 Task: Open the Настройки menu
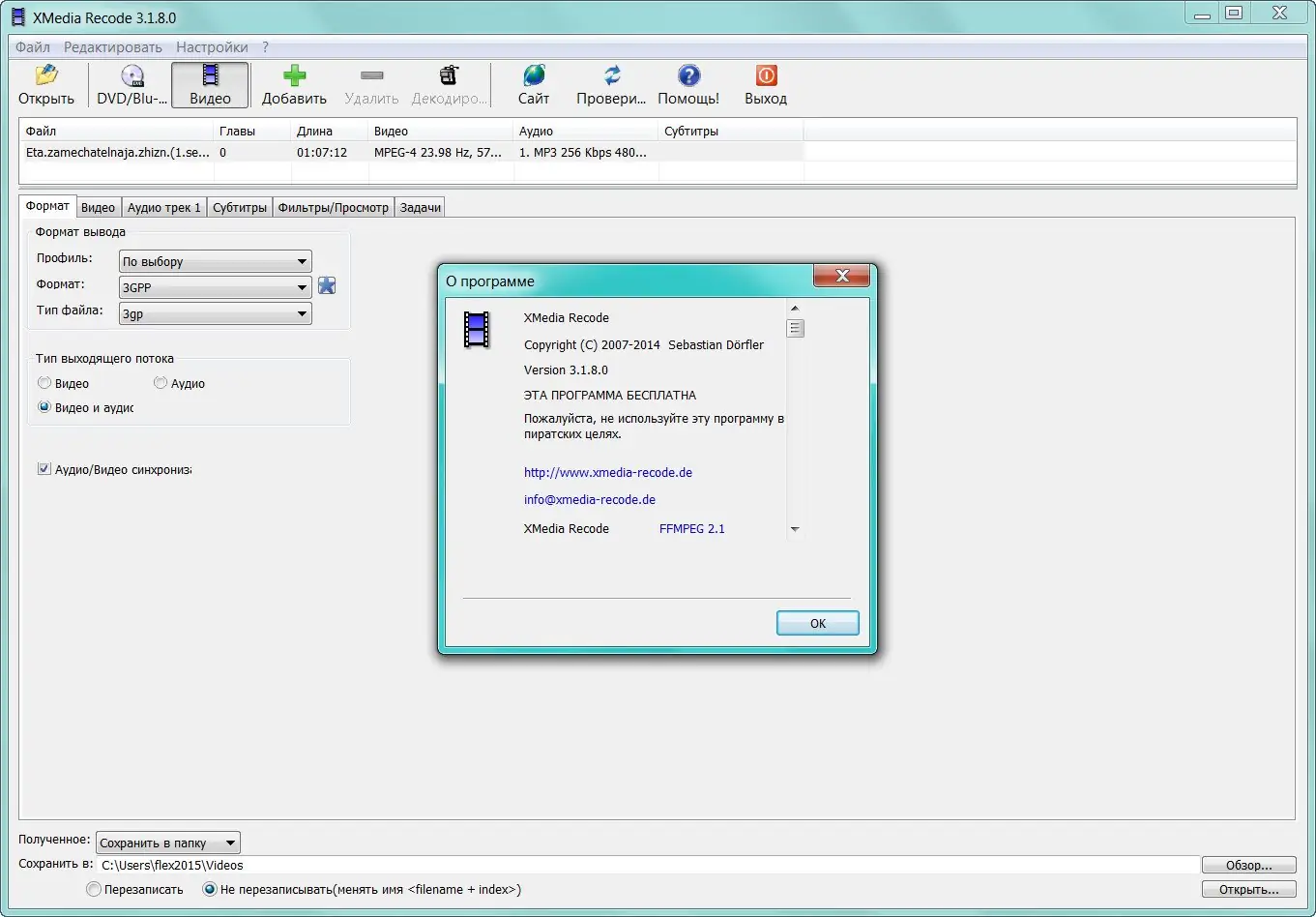click(x=212, y=46)
